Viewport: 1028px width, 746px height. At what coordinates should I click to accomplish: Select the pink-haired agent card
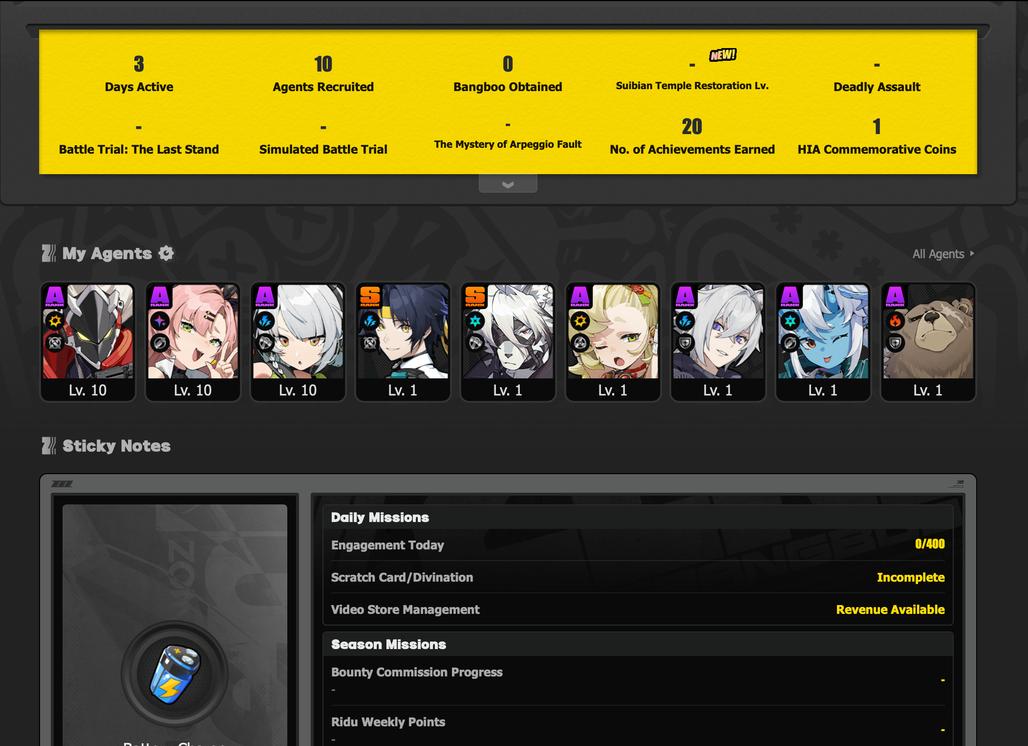coord(193,342)
